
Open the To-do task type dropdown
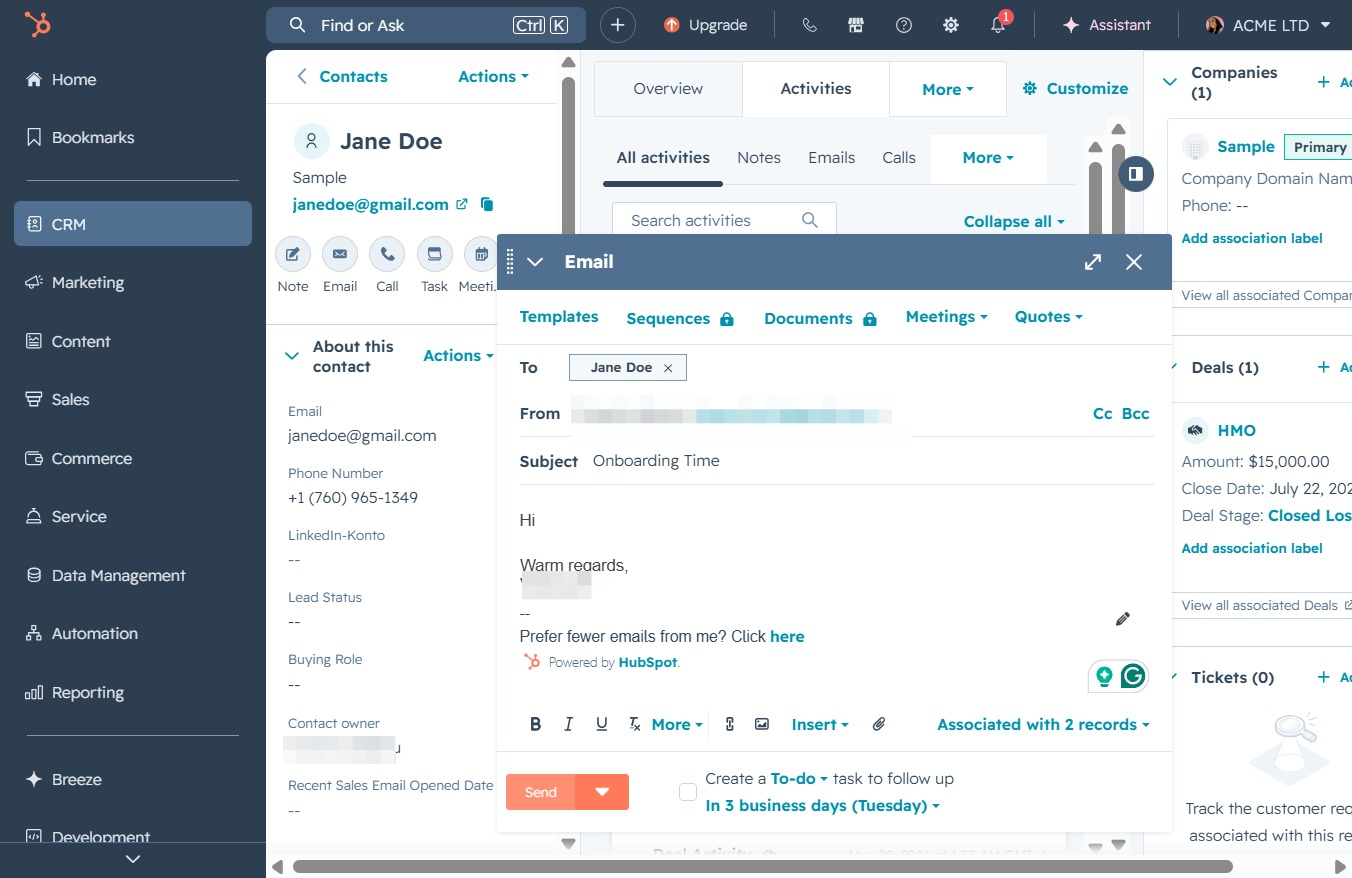[799, 778]
